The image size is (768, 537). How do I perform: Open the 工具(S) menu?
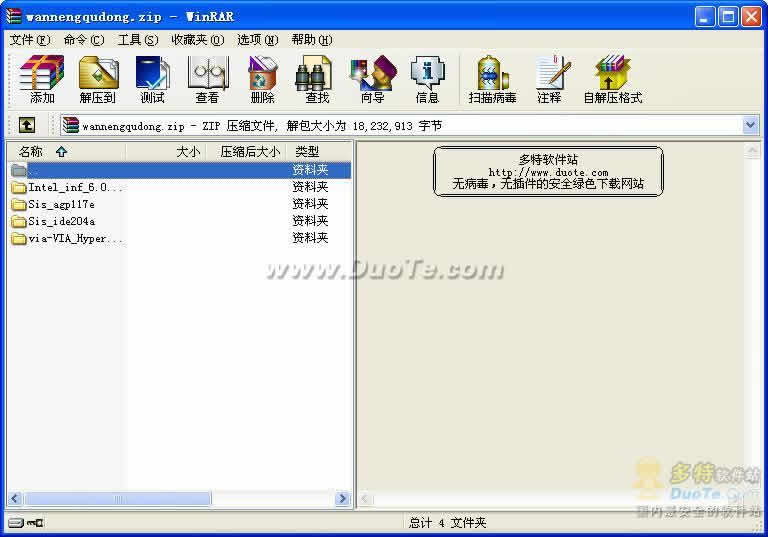pyautogui.click(x=138, y=40)
